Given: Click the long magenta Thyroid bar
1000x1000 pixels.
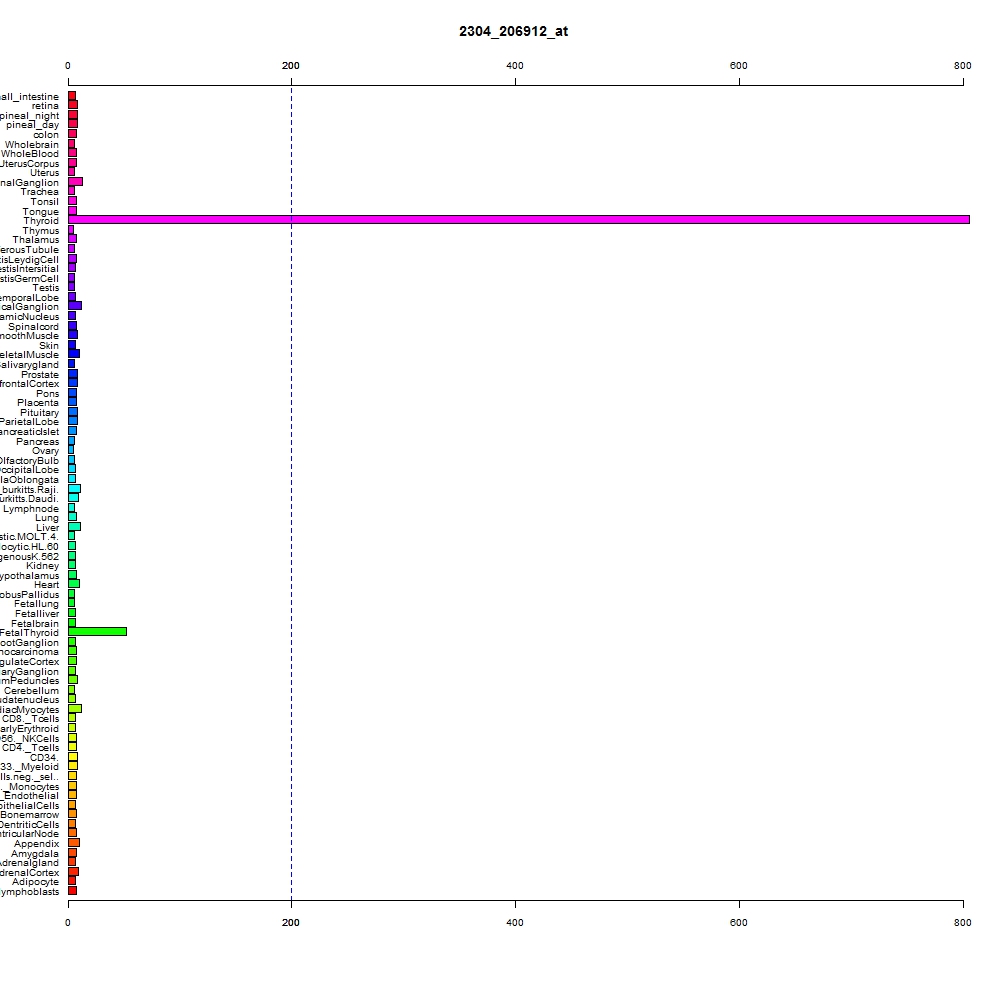Looking at the screenshot, I should click(518, 219).
